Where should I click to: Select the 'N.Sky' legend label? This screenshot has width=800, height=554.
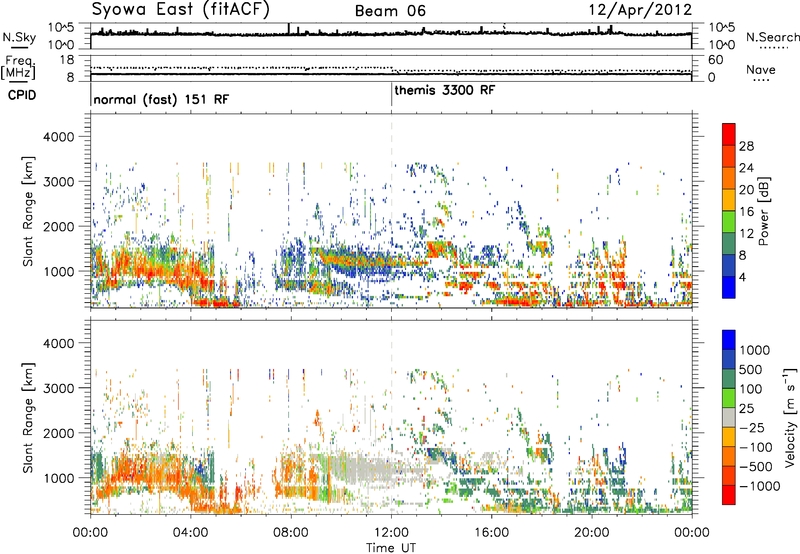(19, 38)
